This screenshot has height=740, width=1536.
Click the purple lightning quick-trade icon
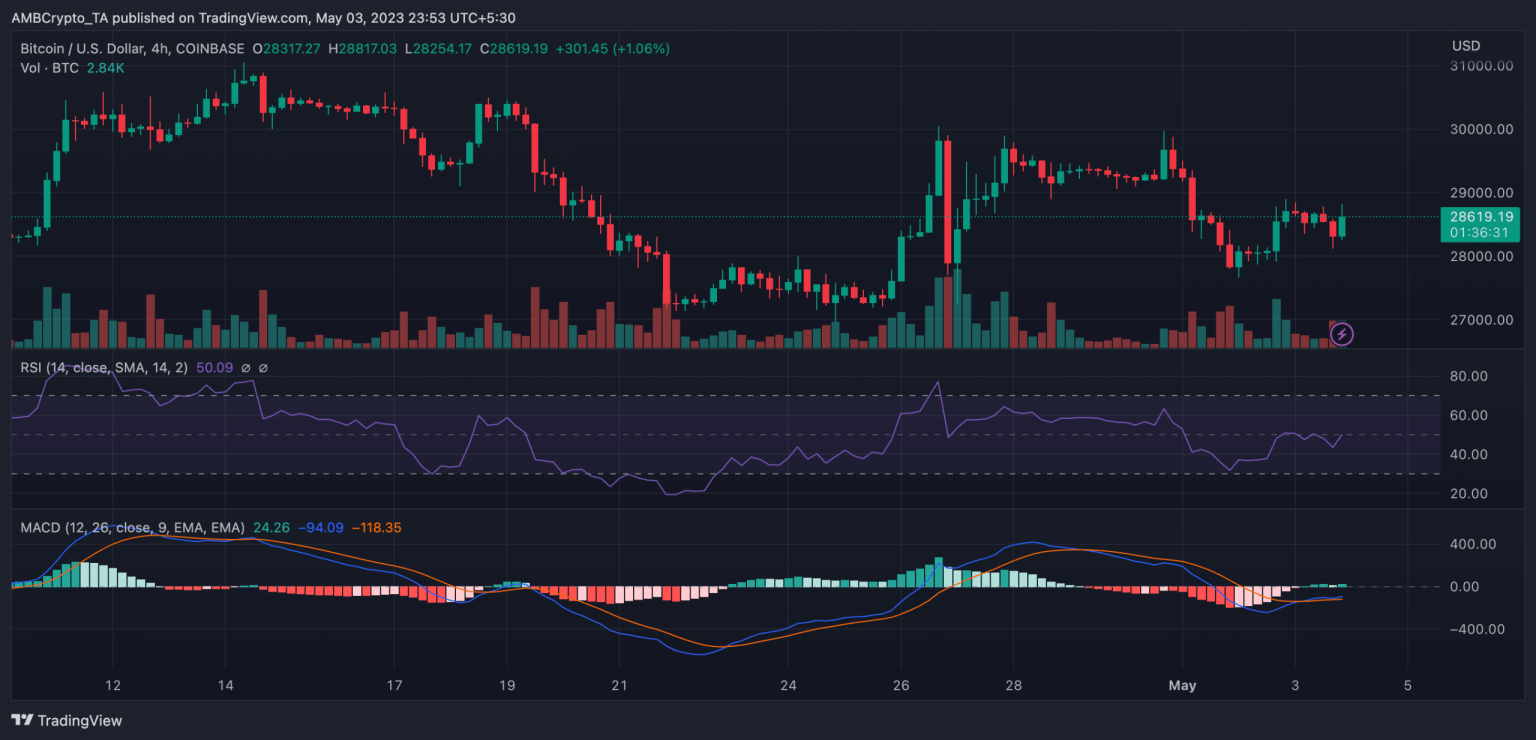point(1341,334)
